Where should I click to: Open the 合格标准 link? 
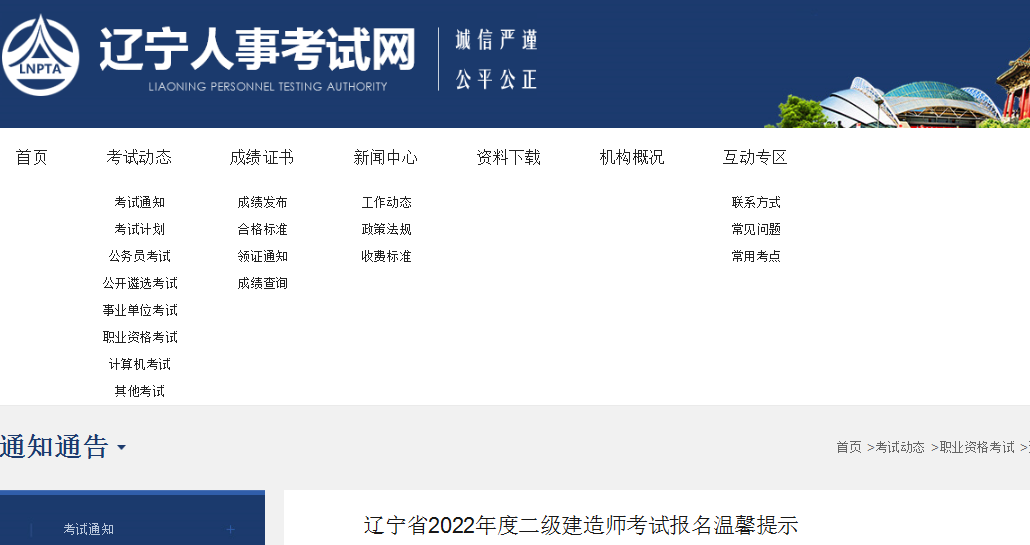tap(262, 229)
